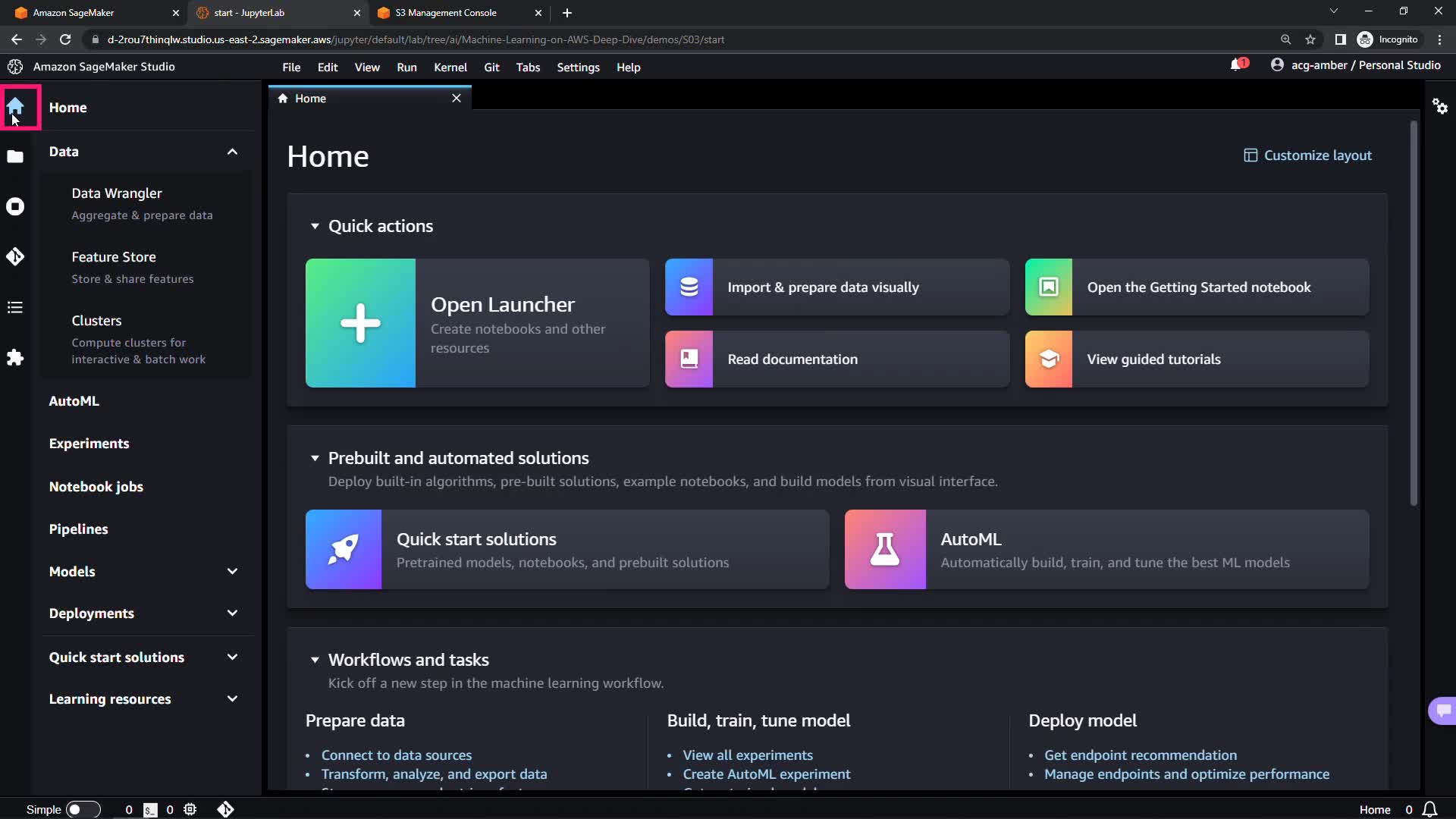Toggle Simple interface mode switch

point(83,809)
